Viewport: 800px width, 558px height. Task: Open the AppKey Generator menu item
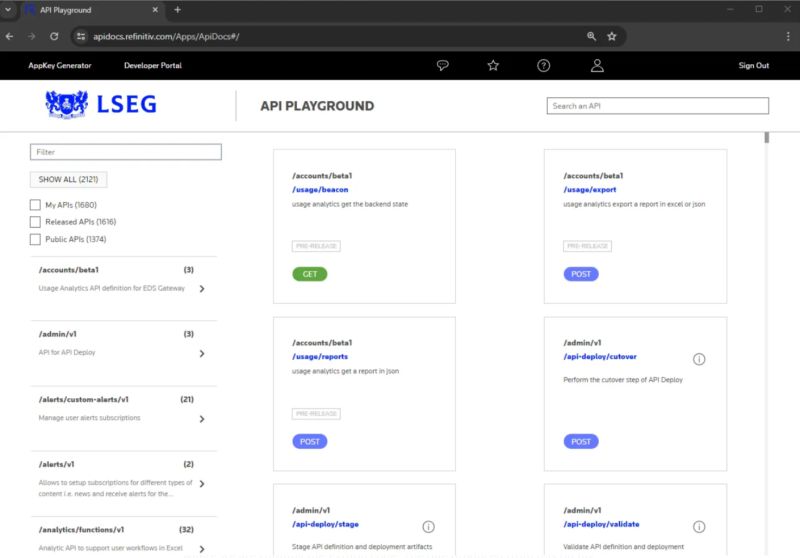(x=60, y=65)
